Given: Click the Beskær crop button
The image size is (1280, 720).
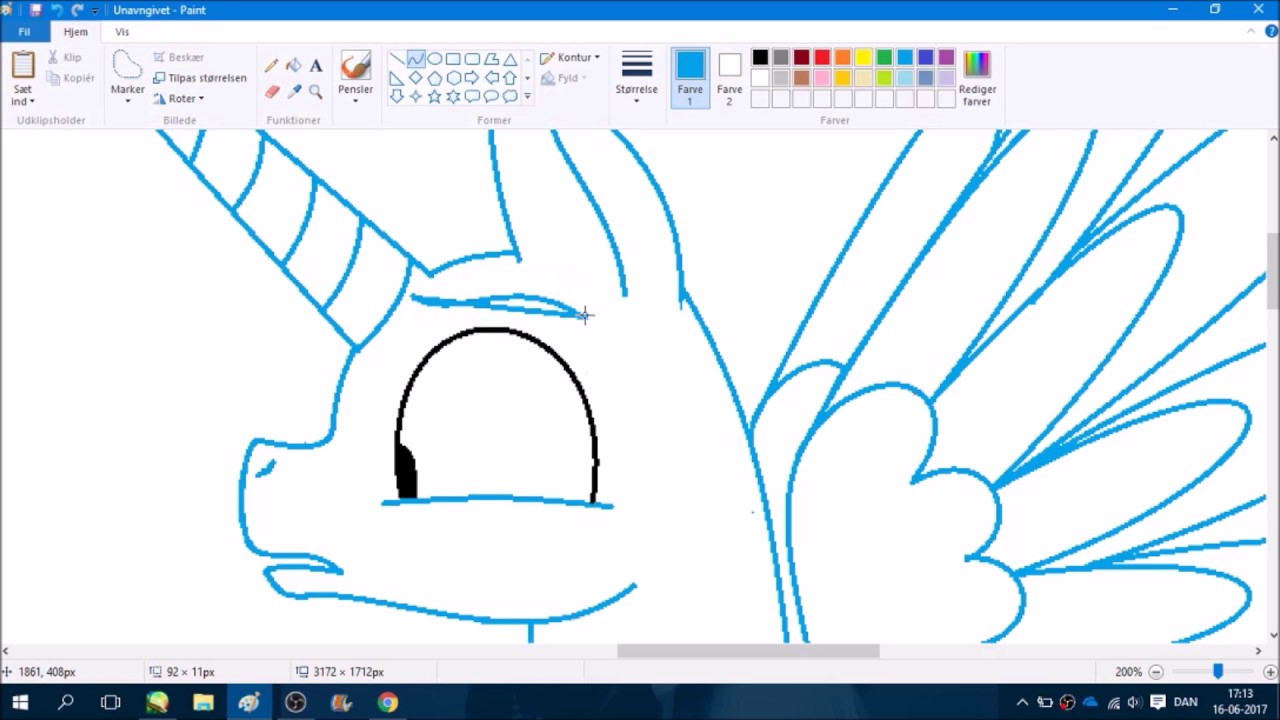Looking at the screenshot, I should 179,58.
